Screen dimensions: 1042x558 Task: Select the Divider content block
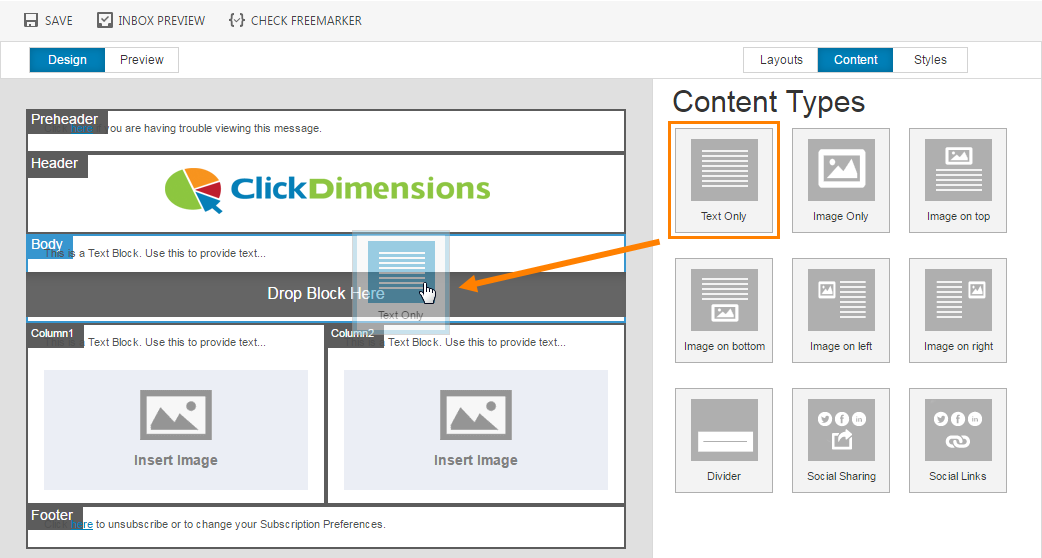[724, 440]
